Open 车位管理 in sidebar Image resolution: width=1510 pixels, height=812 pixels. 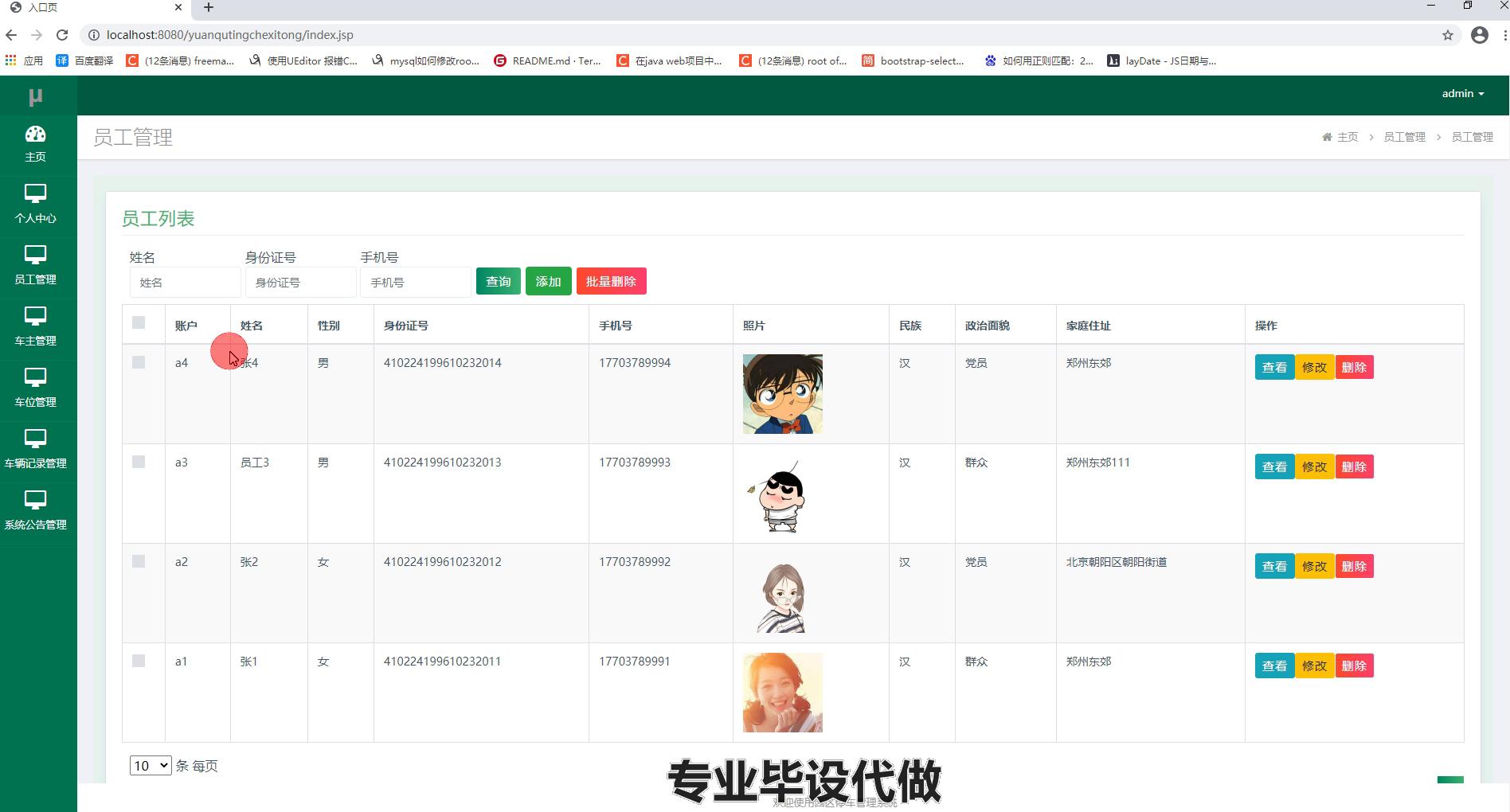tap(36, 388)
